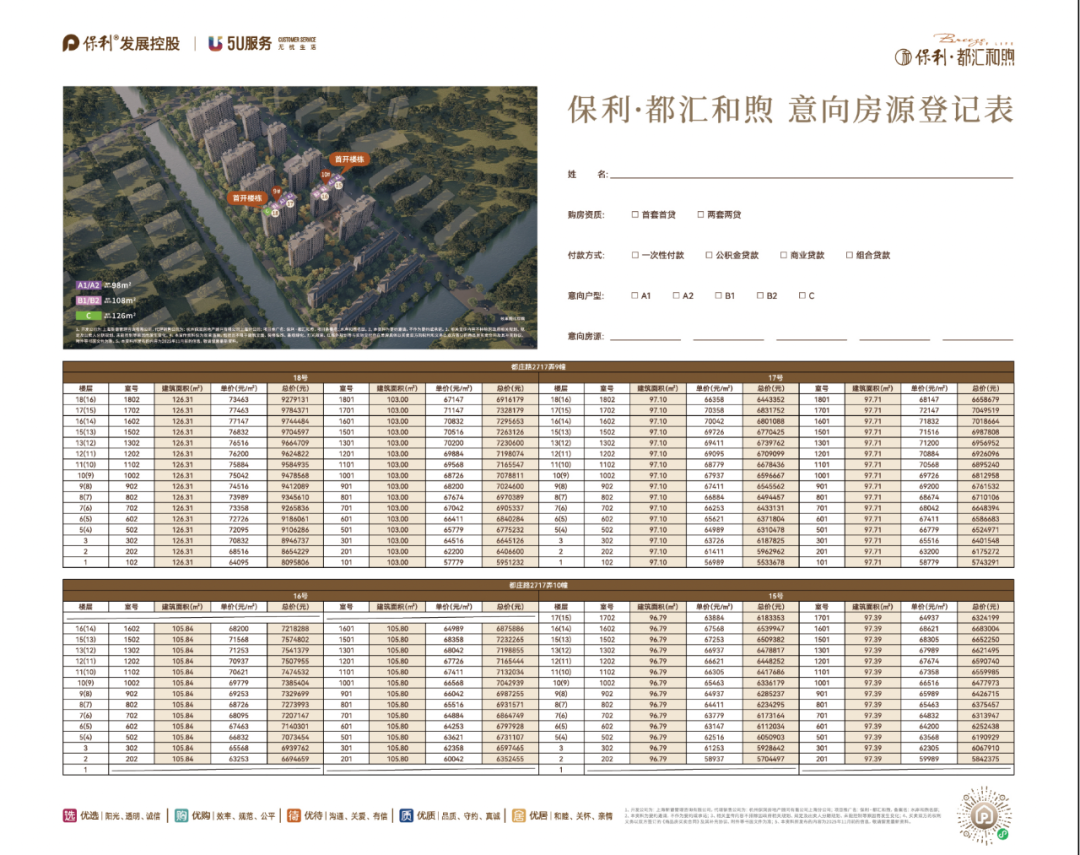Select the B1 unit type checkbox
The image size is (1080, 855).
[x=718, y=296]
